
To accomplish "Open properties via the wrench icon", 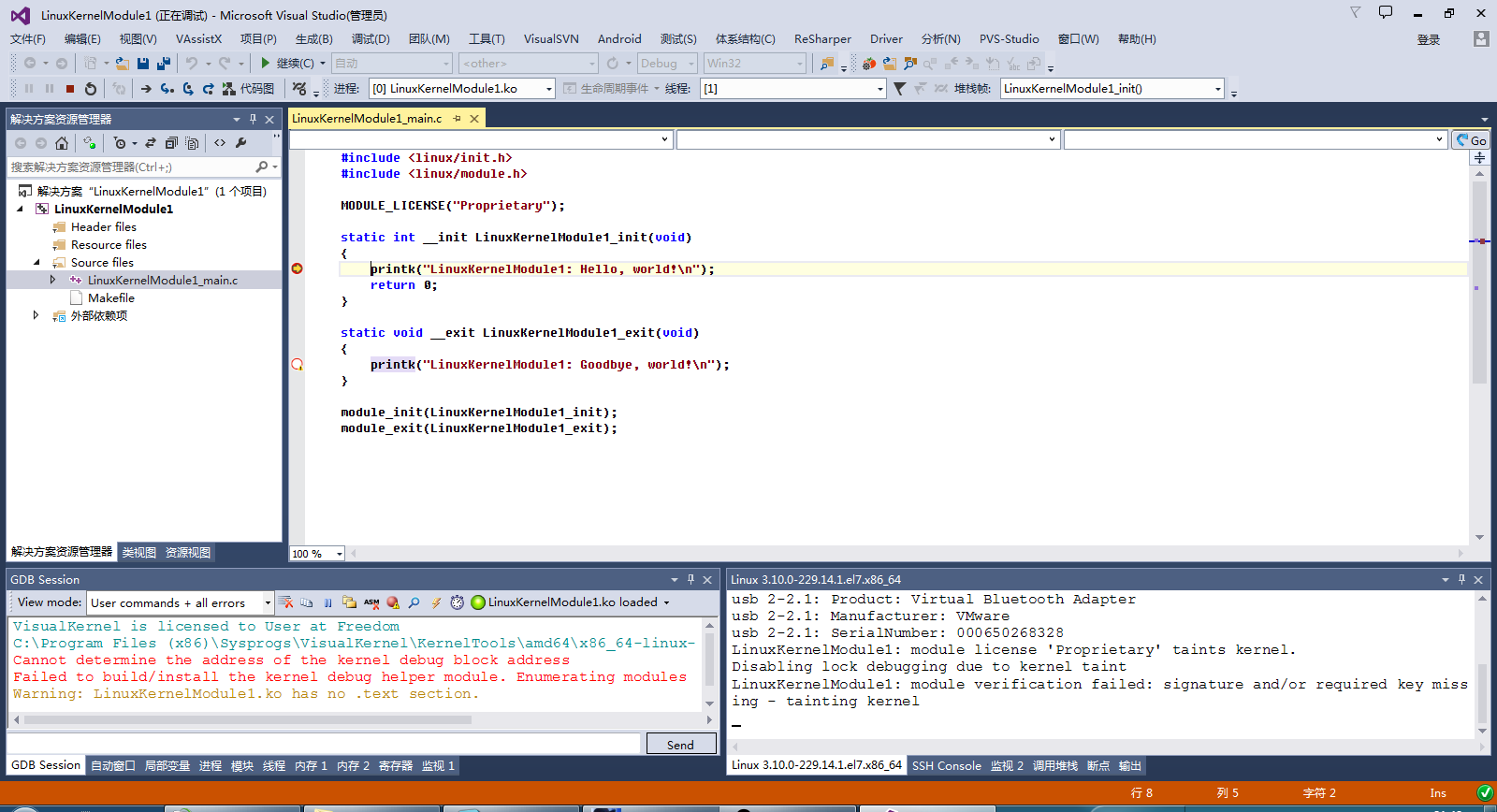I will point(241,143).
